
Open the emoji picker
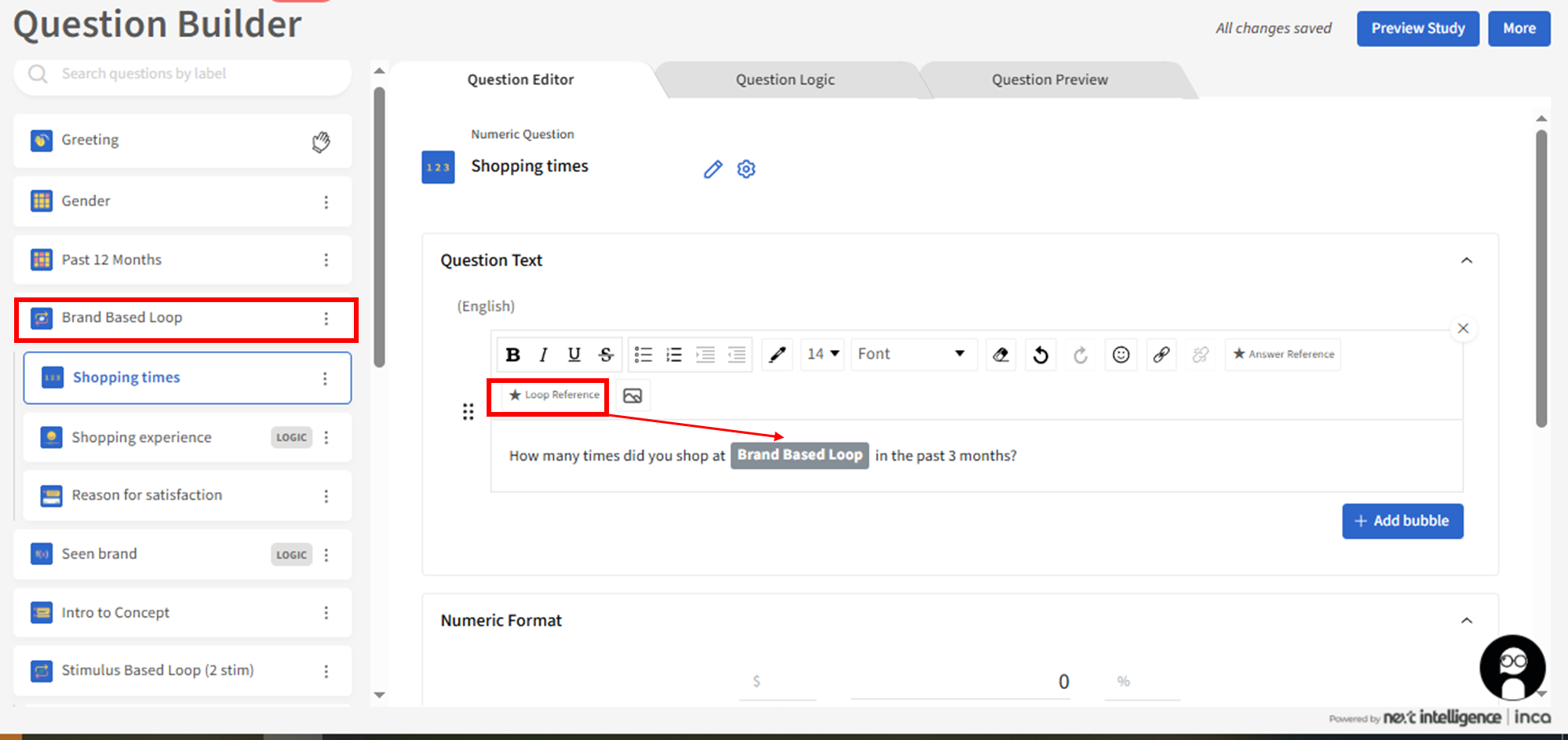point(1121,355)
